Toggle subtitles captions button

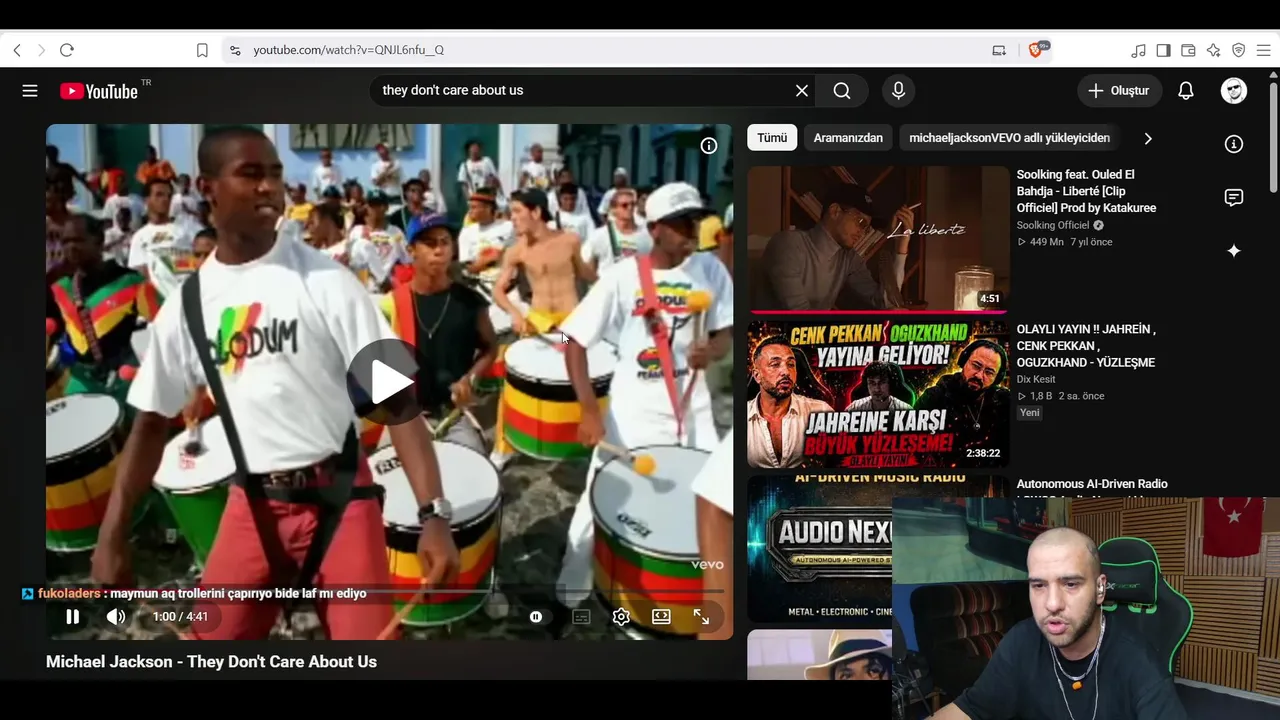pyautogui.click(x=581, y=617)
